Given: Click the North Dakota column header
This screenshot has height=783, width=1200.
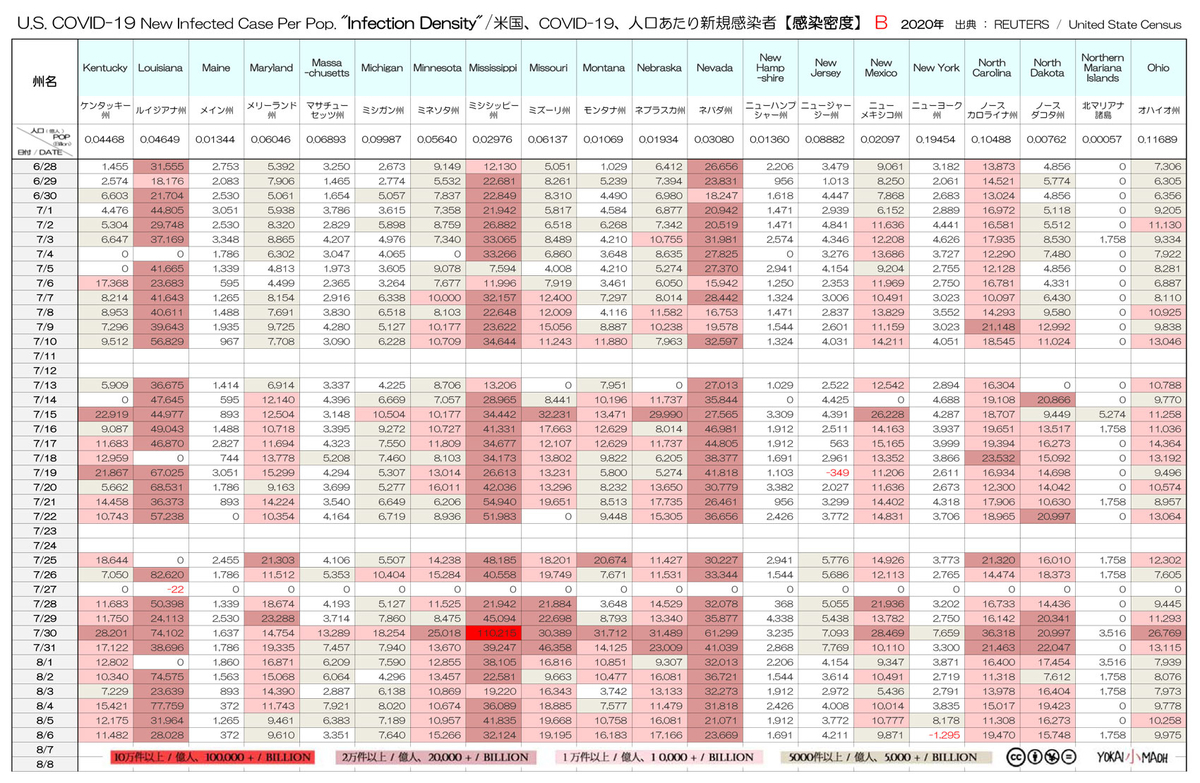Looking at the screenshot, I should [x=1047, y=68].
